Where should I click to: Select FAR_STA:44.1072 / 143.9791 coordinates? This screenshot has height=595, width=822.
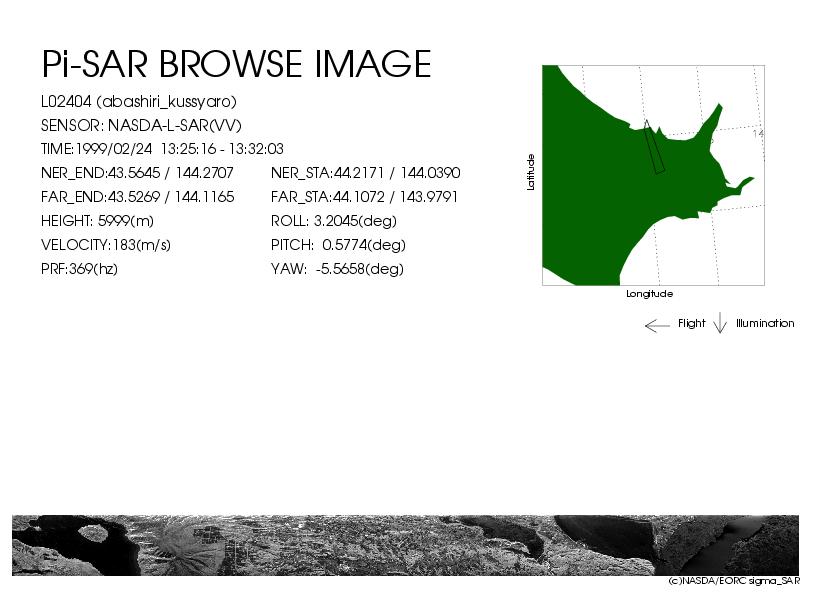click(364, 197)
